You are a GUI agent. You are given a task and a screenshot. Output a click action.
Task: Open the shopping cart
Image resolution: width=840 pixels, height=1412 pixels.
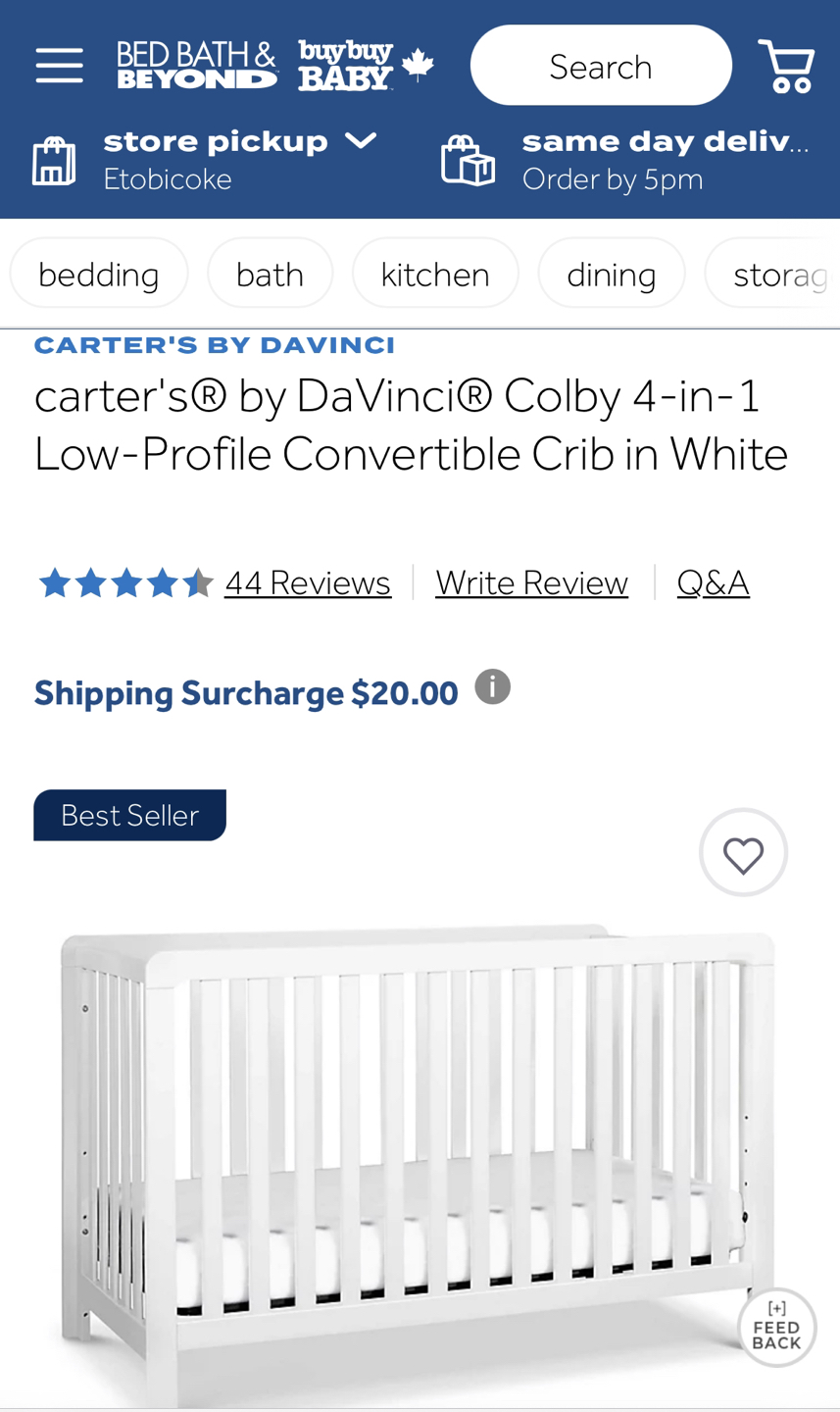(x=786, y=66)
